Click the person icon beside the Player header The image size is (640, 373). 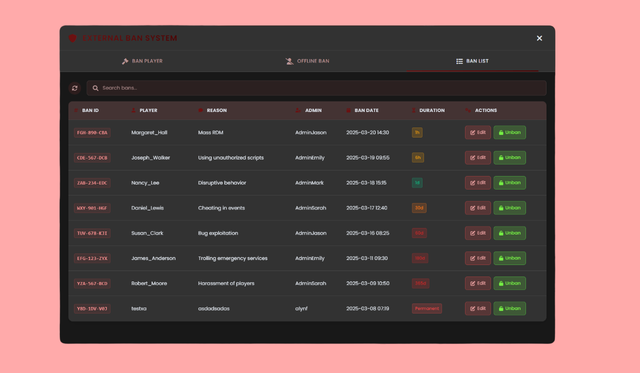point(133,111)
